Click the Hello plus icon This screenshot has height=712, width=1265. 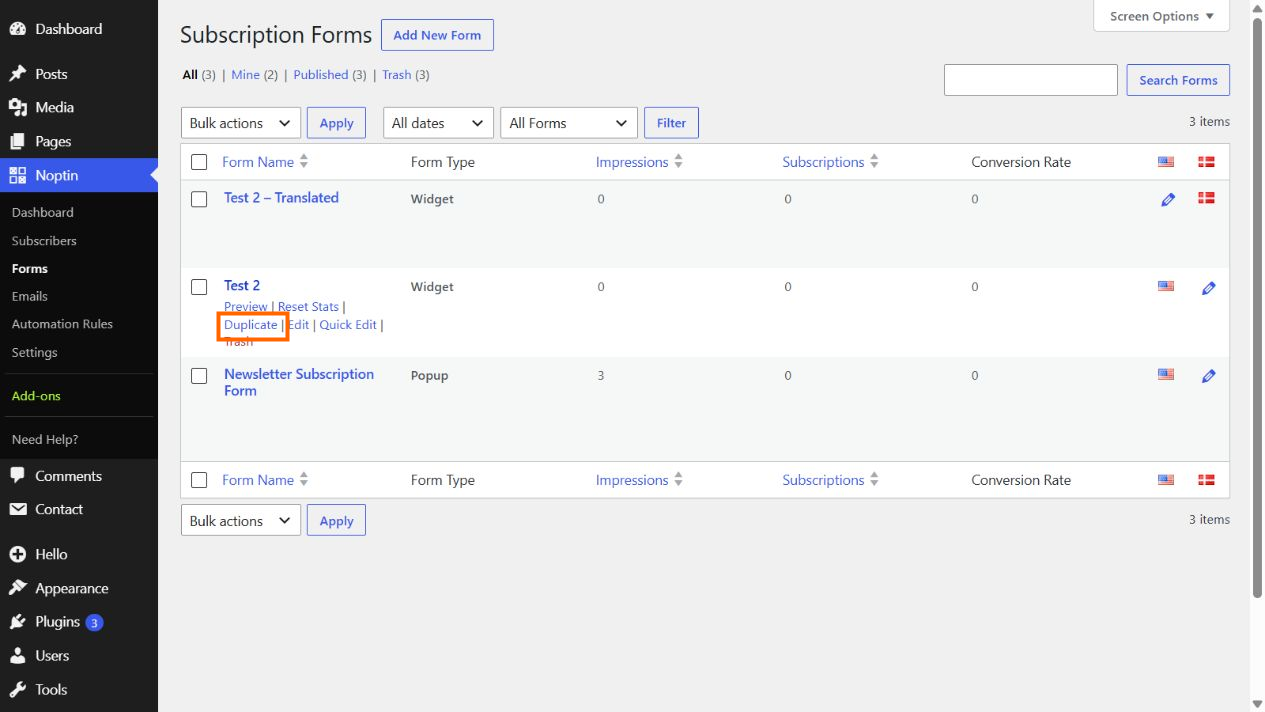pyautogui.click(x=18, y=554)
